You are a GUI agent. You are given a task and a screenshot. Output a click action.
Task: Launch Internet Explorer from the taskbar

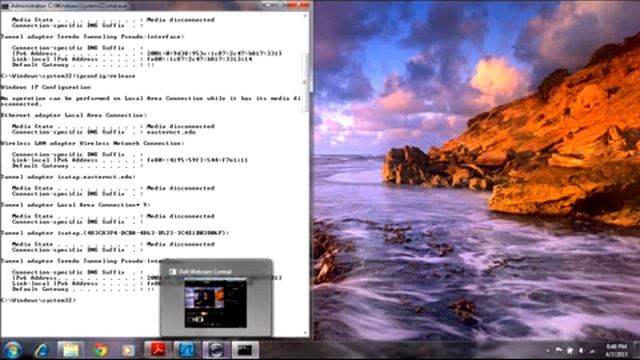pos(42,350)
